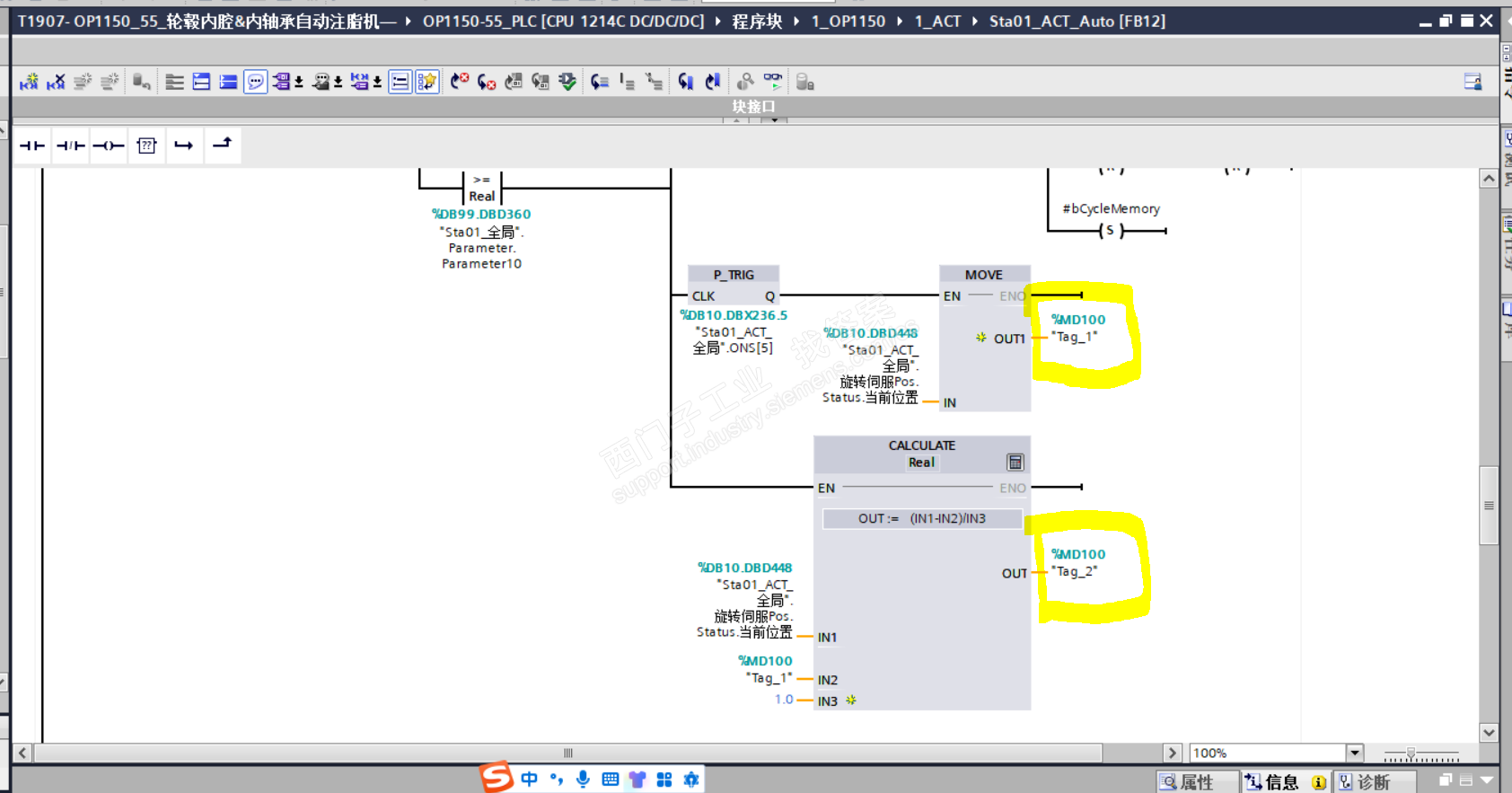The height and width of the screenshot is (793, 1512).
Task: Insert a normally closed contact
Action: click(70, 145)
